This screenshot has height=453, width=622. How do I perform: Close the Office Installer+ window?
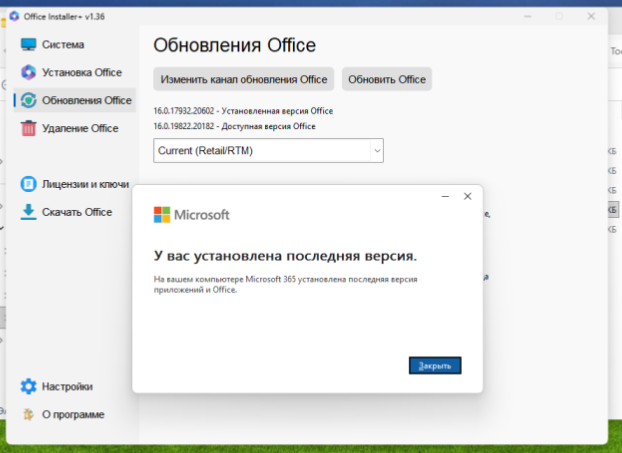tap(594, 17)
